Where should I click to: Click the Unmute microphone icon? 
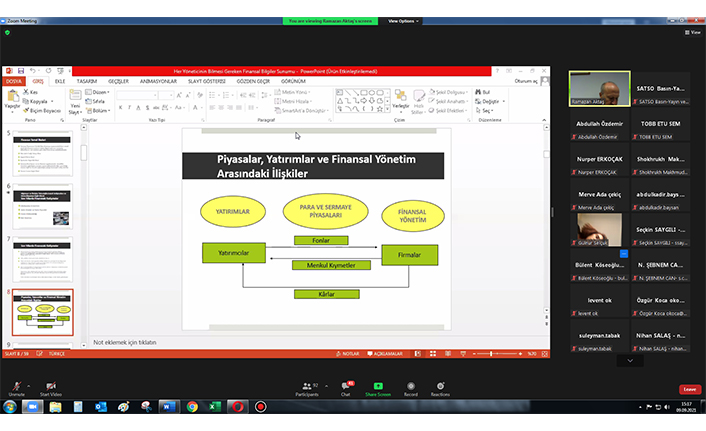tap(15, 386)
